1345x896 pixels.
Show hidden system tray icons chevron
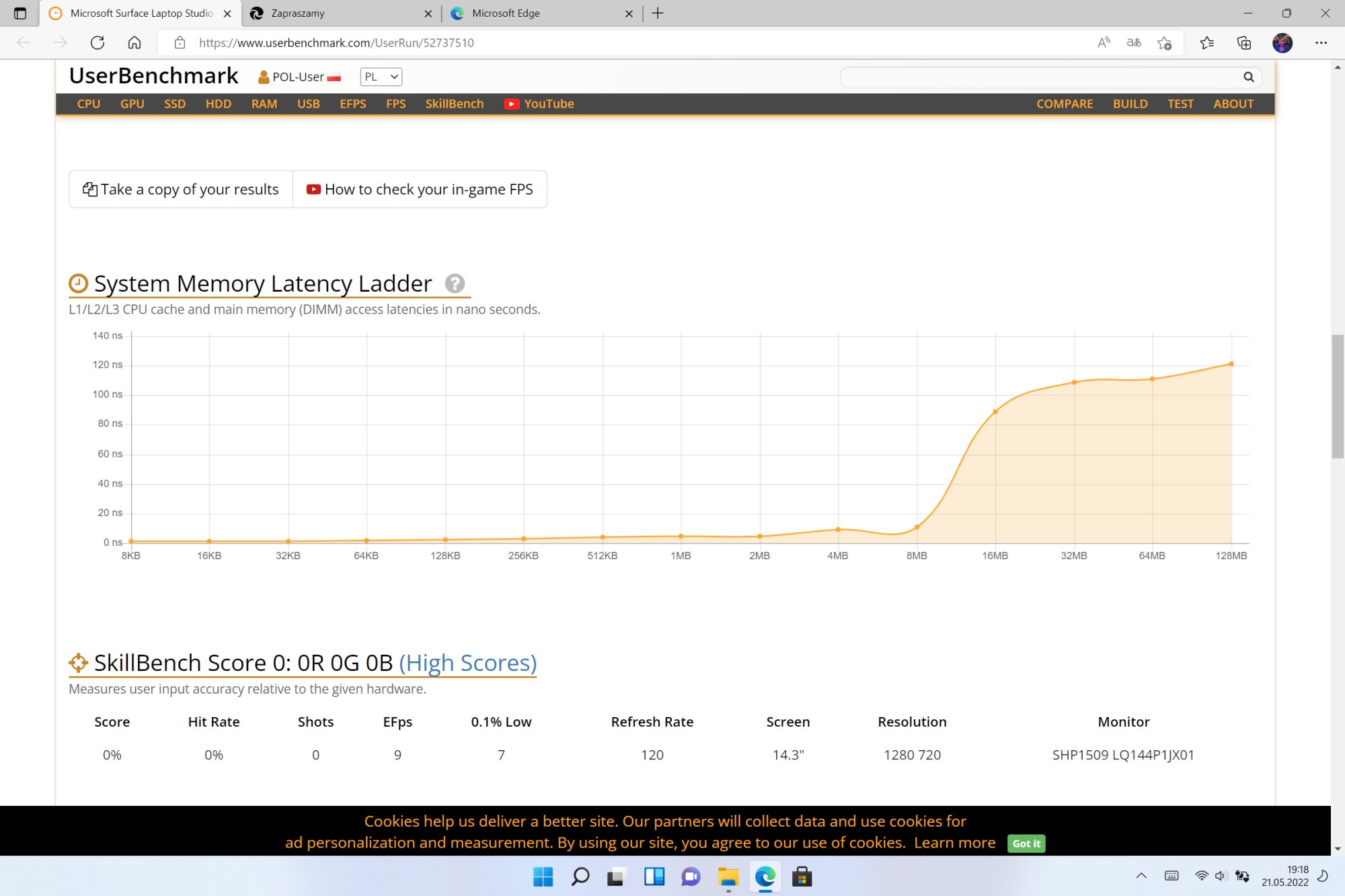[x=1141, y=876]
